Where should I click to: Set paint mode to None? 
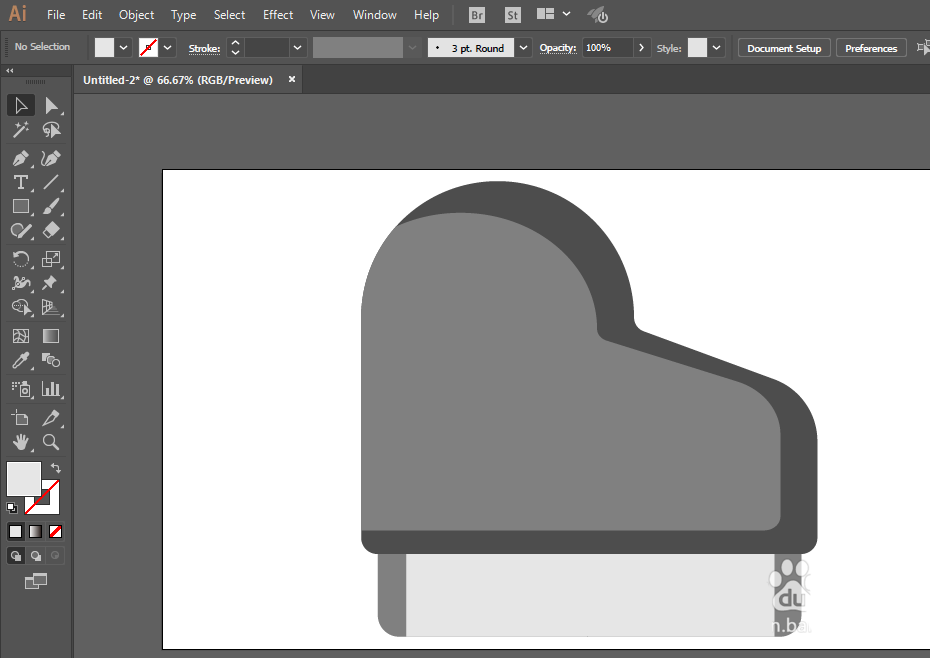[56, 532]
